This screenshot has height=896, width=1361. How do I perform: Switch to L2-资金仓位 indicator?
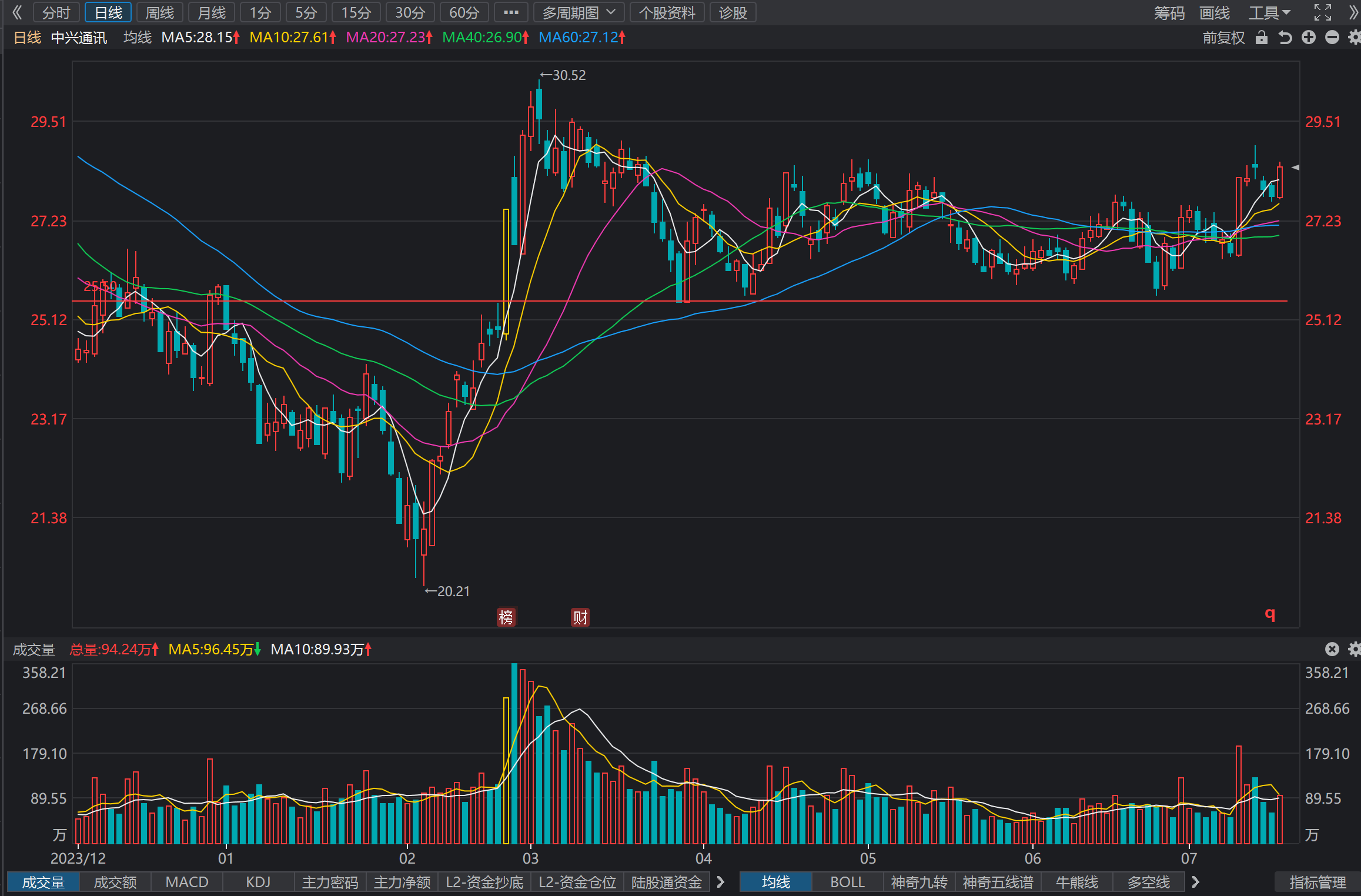point(577,882)
